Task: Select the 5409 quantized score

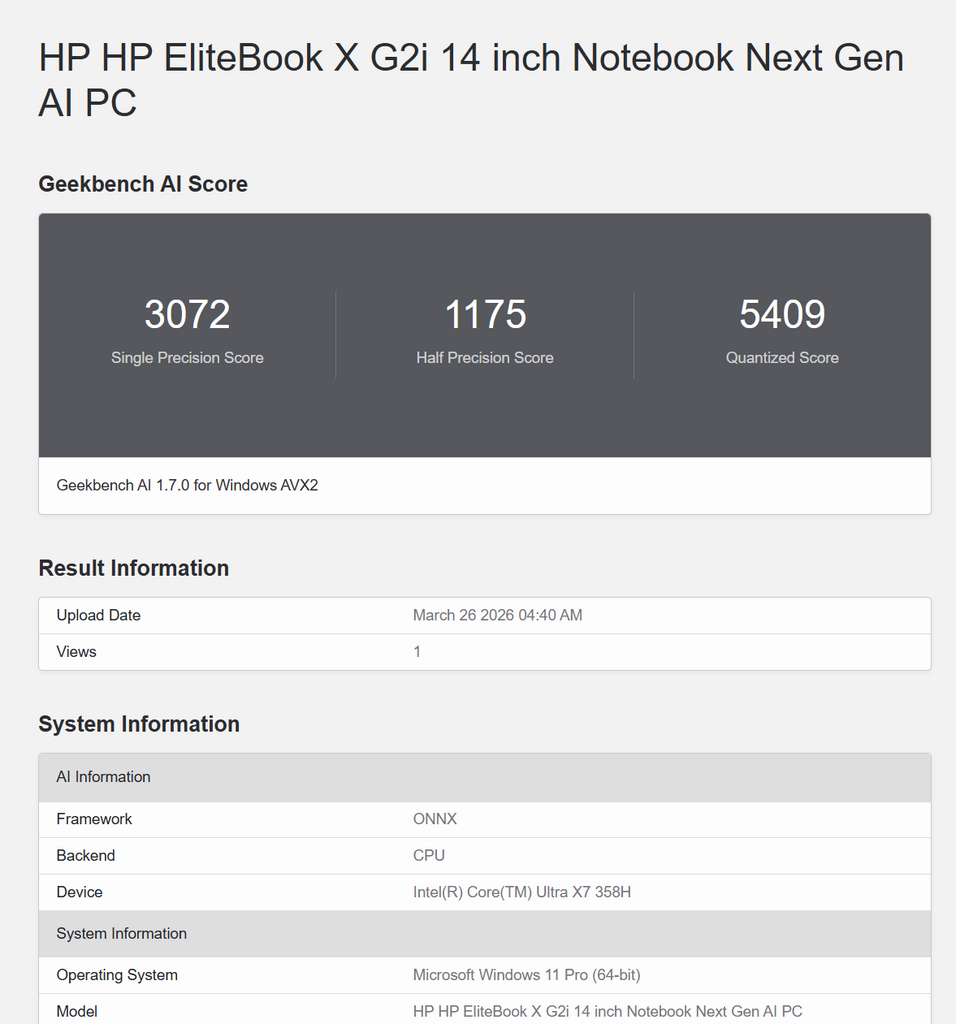Action: tap(782, 315)
